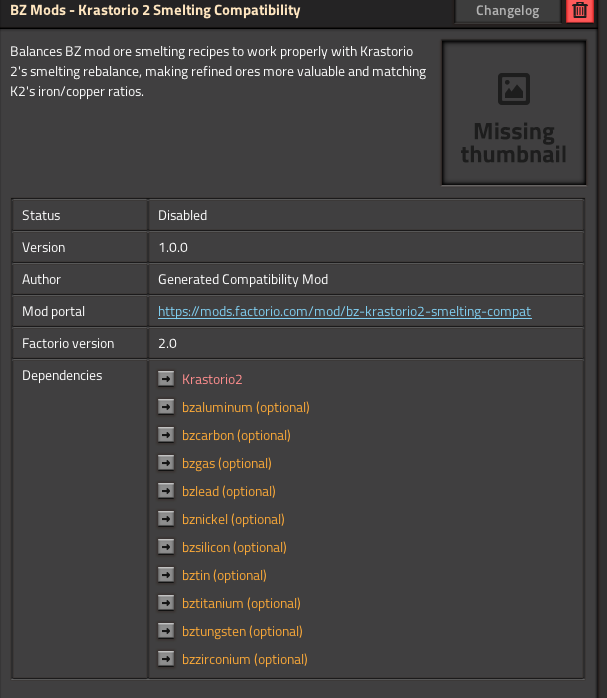The width and height of the screenshot is (607, 698).
Task: Click the arrow icon beside Krastorio2
Action: (x=166, y=379)
